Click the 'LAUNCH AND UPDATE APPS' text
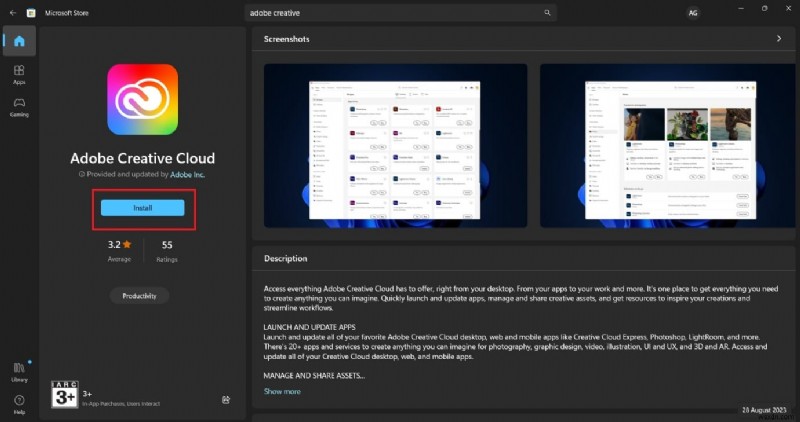800x422 pixels. pos(309,327)
